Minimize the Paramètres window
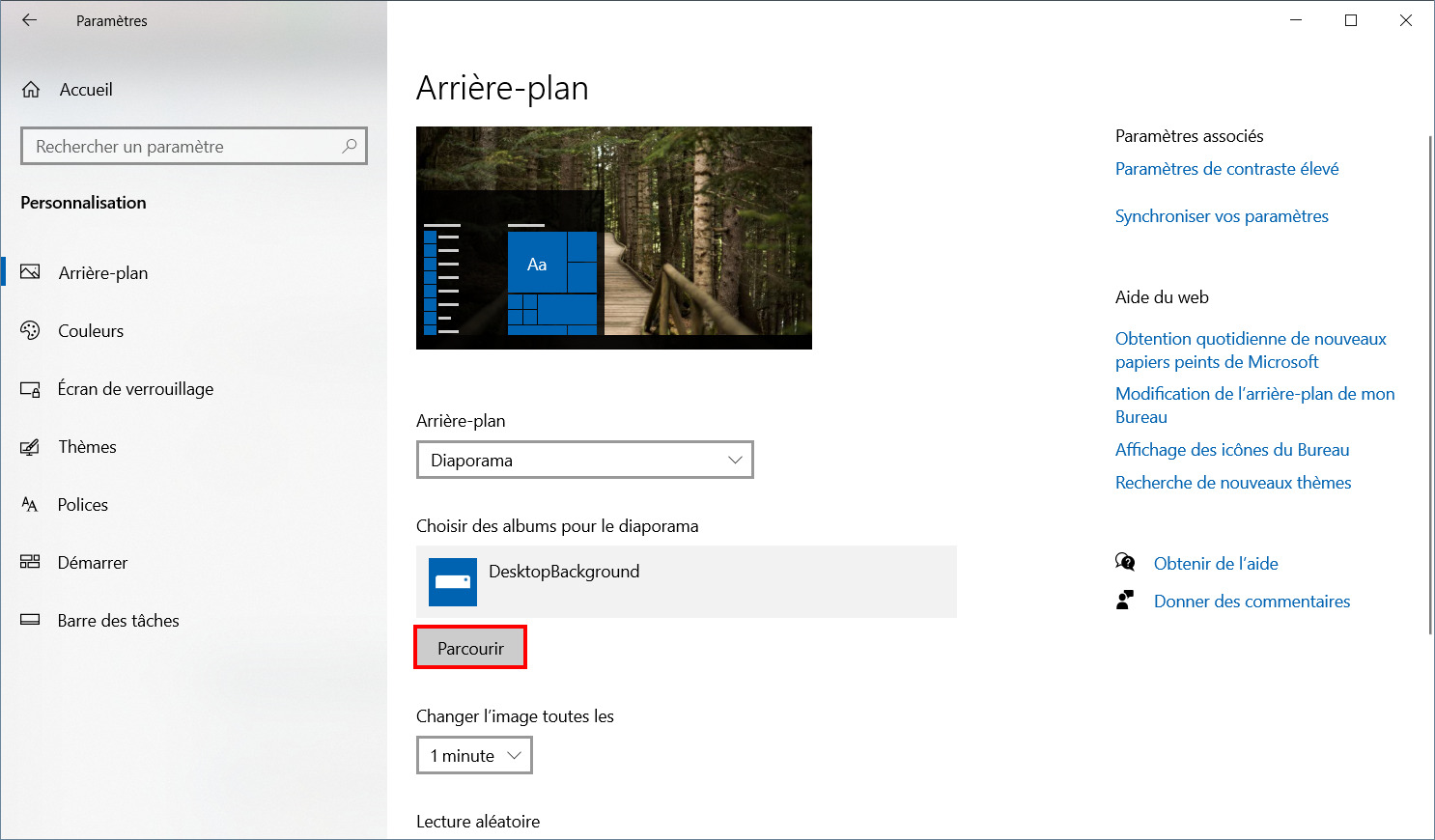This screenshot has height=840, width=1435. (1296, 20)
